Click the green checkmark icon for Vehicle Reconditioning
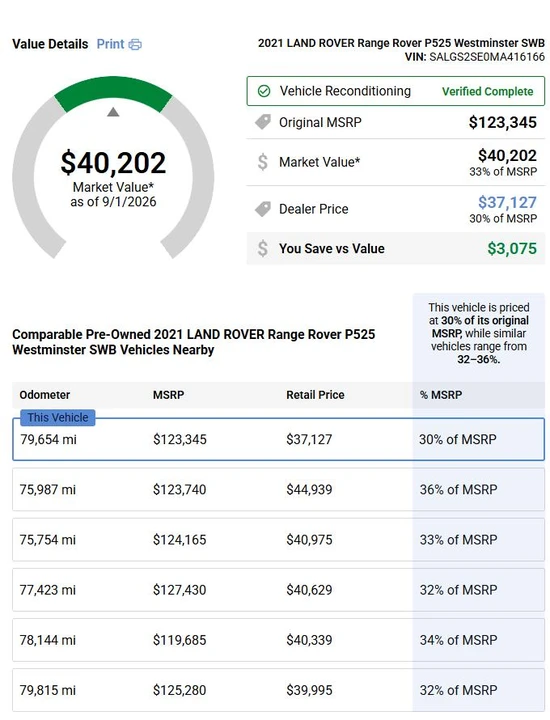This screenshot has height=720, width=550. coord(264,91)
